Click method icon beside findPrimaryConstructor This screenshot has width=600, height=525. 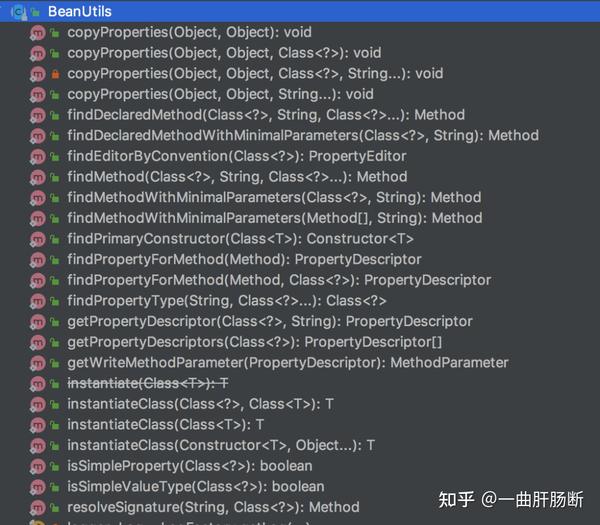click(x=38, y=239)
